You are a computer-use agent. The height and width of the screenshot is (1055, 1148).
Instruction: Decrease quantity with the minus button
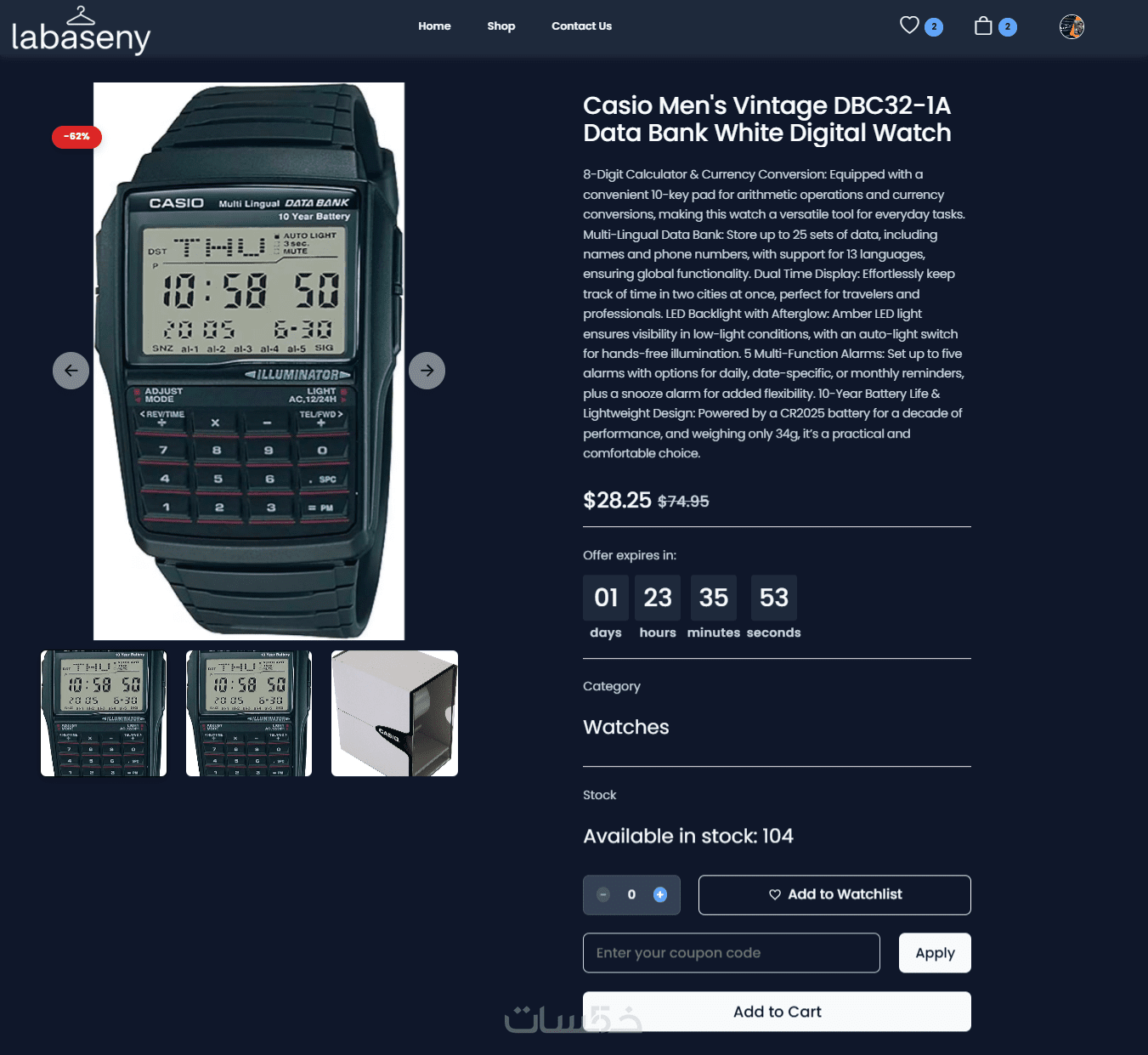(603, 894)
